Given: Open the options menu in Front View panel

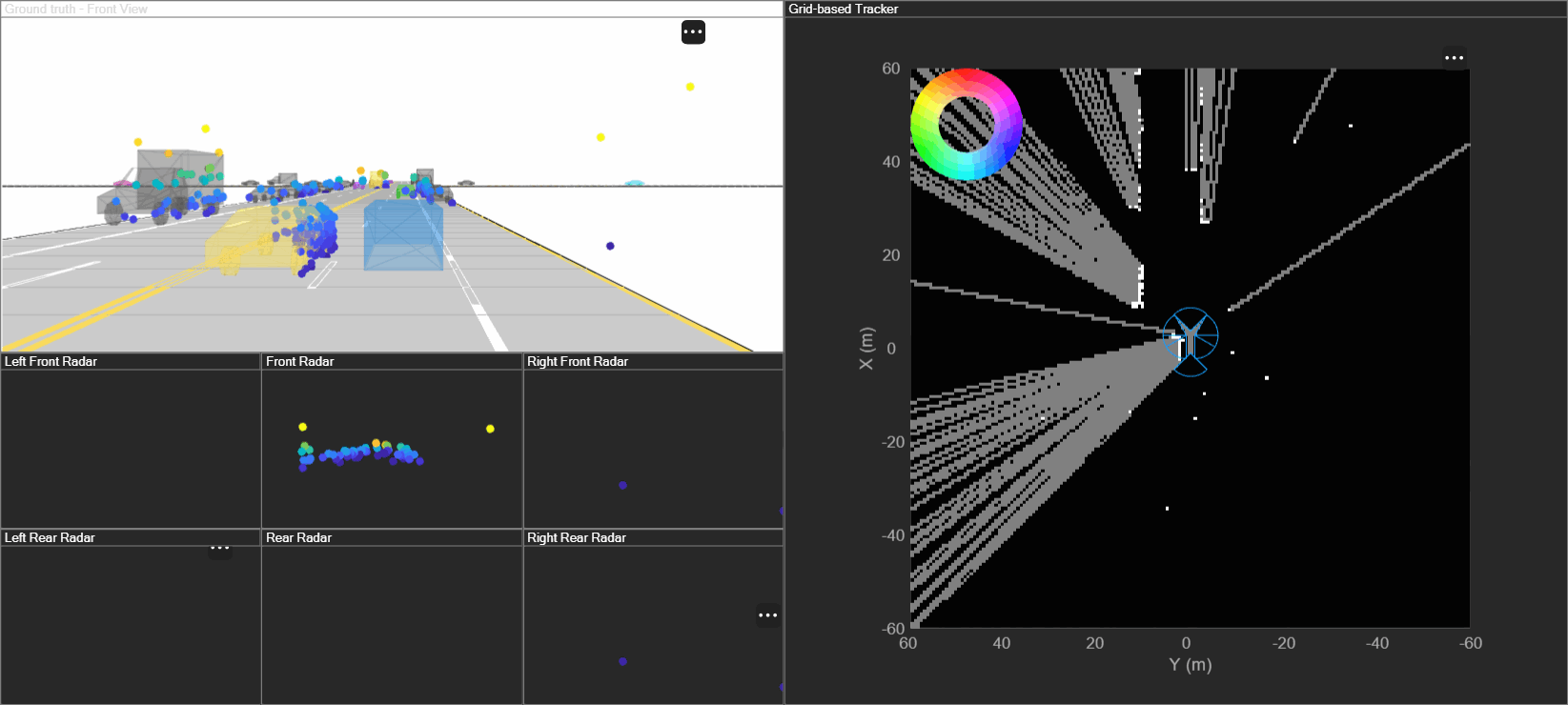Looking at the screenshot, I should (693, 32).
